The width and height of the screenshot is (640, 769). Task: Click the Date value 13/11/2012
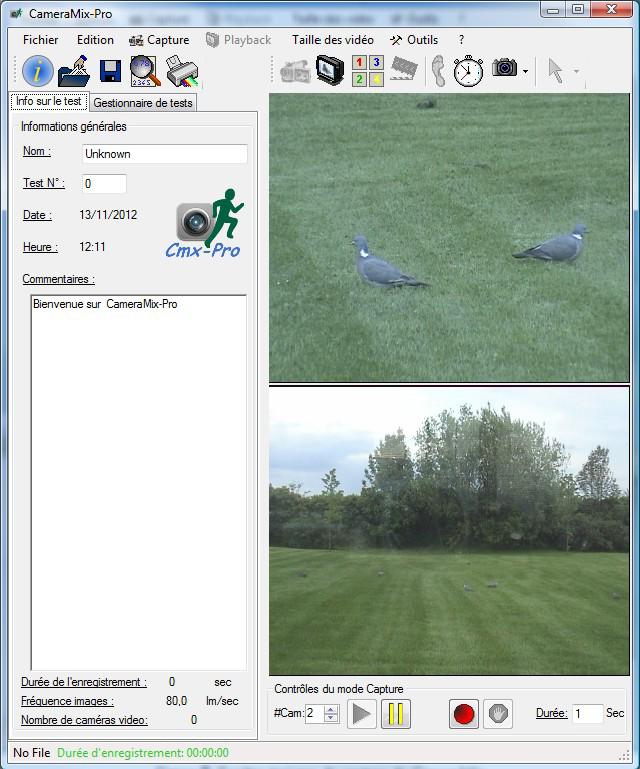tap(108, 215)
